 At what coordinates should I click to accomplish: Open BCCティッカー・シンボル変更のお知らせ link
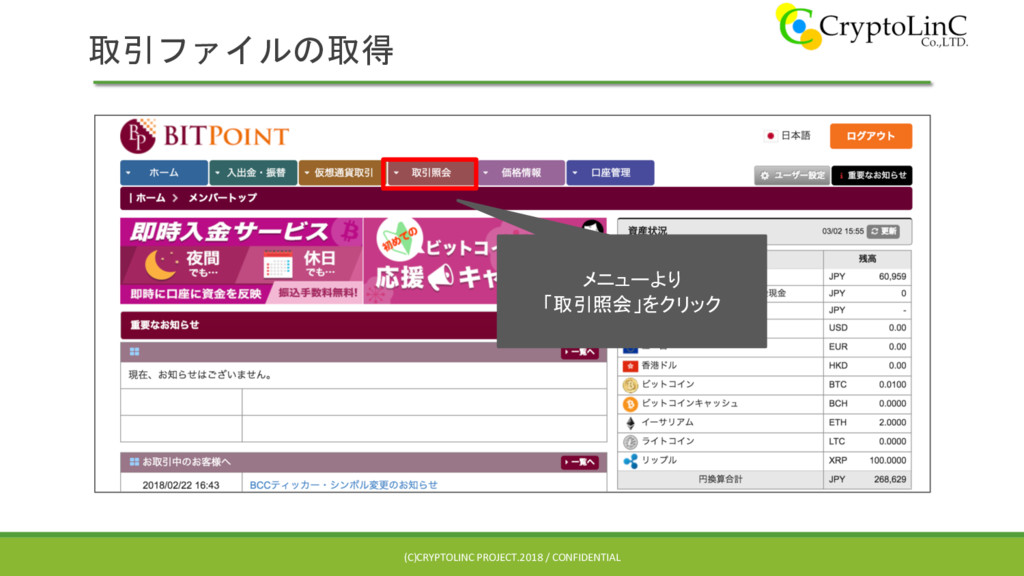(x=344, y=485)
